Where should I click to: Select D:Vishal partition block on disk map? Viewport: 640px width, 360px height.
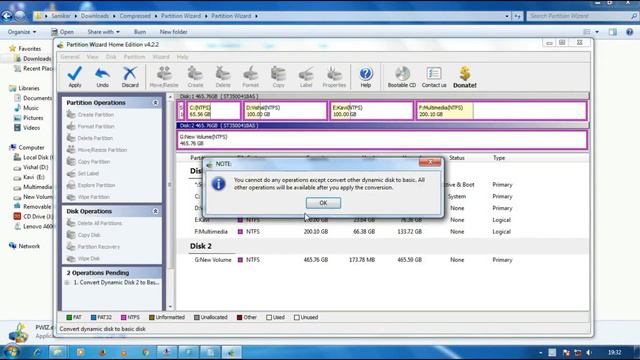285,111
